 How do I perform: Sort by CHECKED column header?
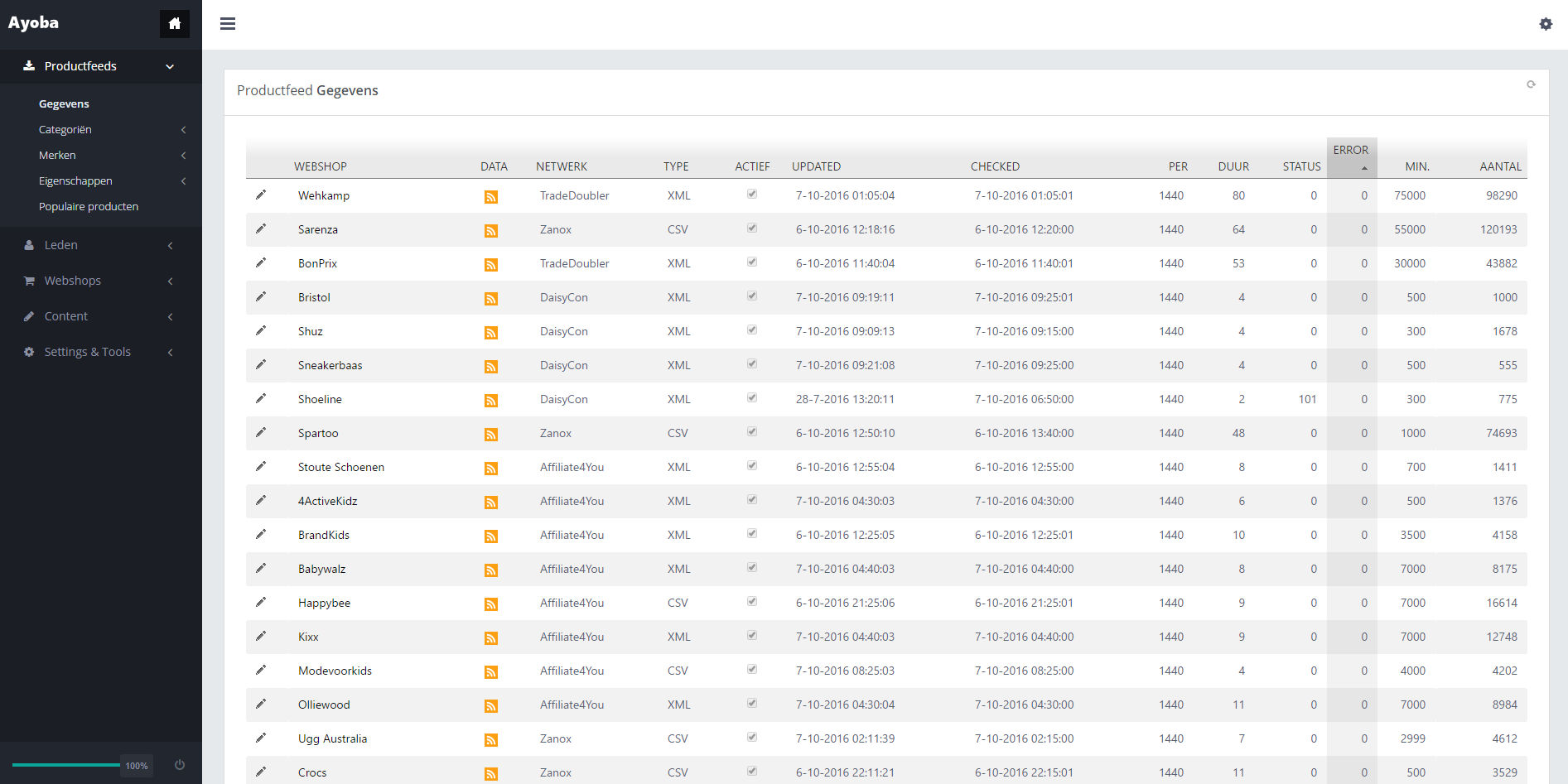click(x=995, y=166)
